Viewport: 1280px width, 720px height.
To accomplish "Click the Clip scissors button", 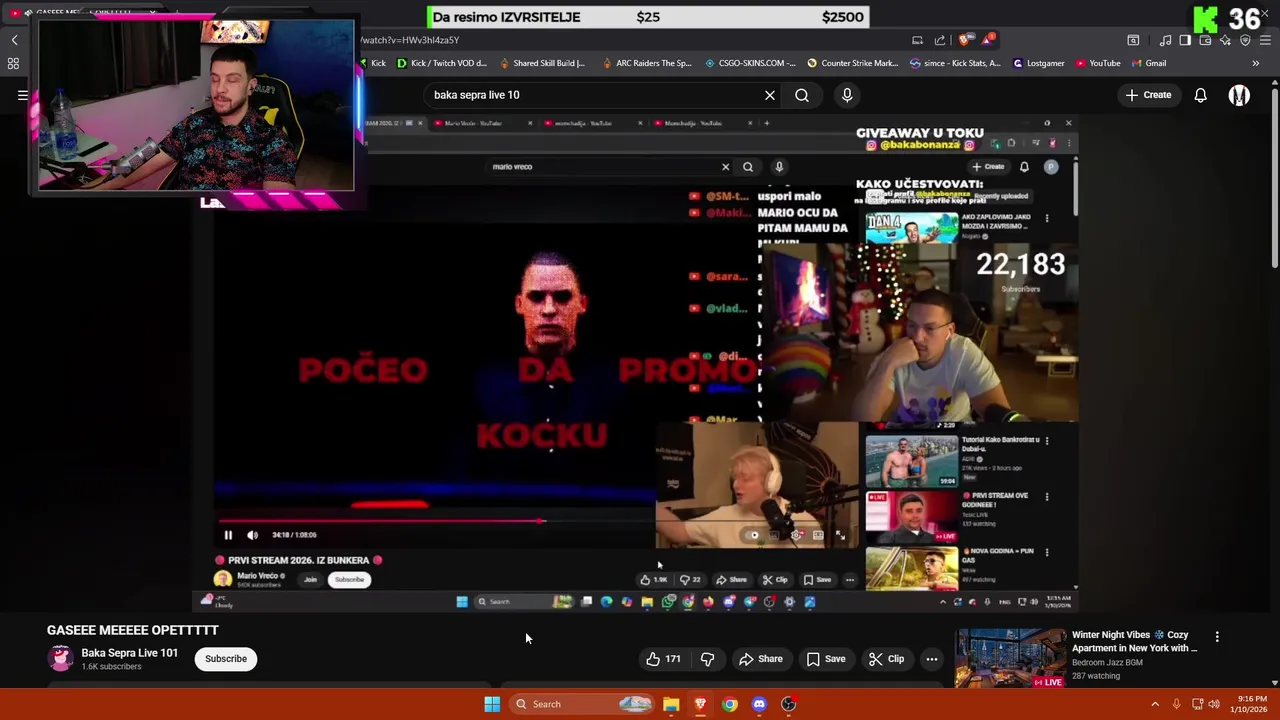I will 886,659.
